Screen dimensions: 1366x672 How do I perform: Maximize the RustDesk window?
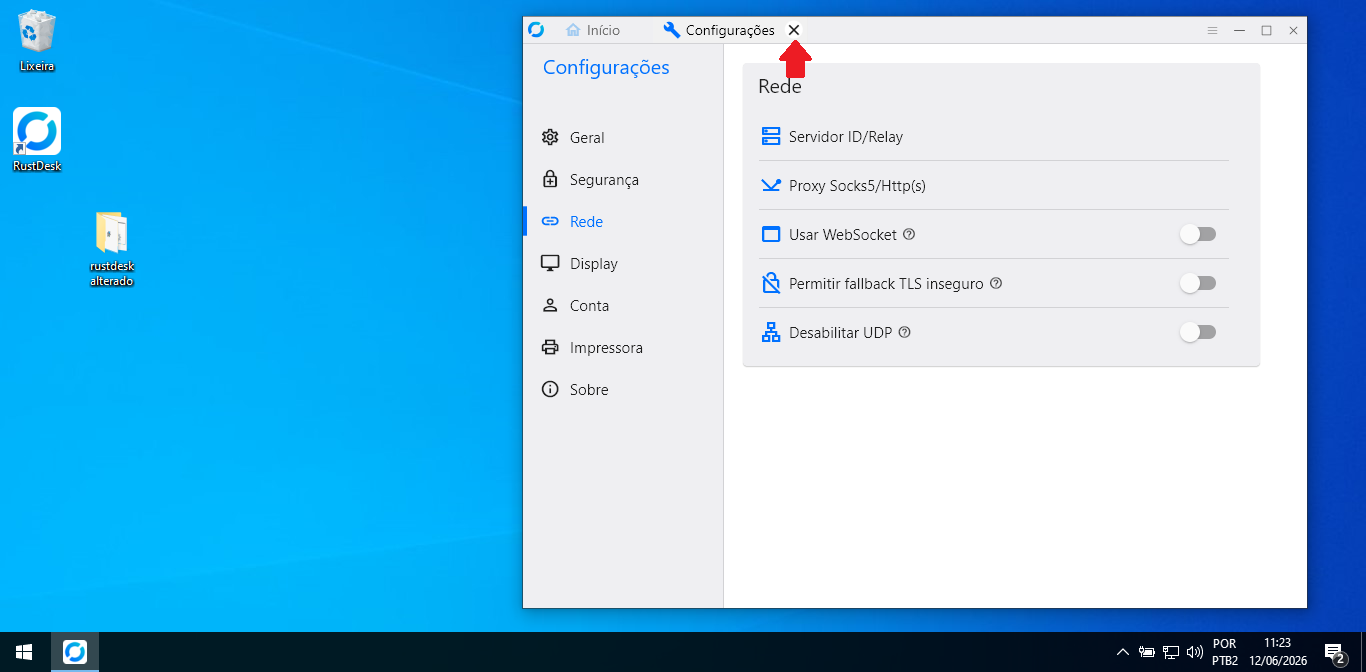click(1266, 31)
